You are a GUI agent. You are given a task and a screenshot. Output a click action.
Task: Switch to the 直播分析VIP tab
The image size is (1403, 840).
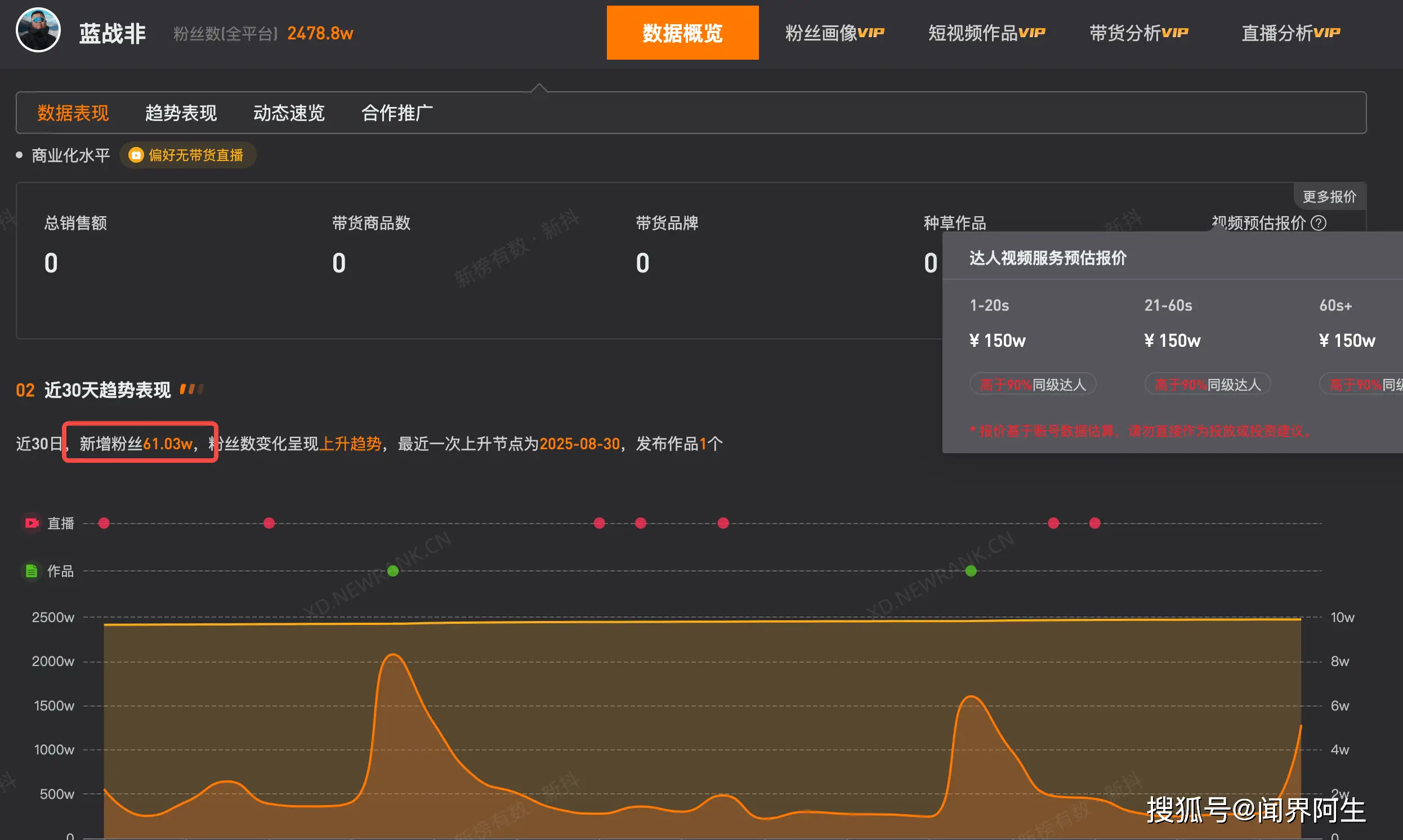pos(1290,32)
